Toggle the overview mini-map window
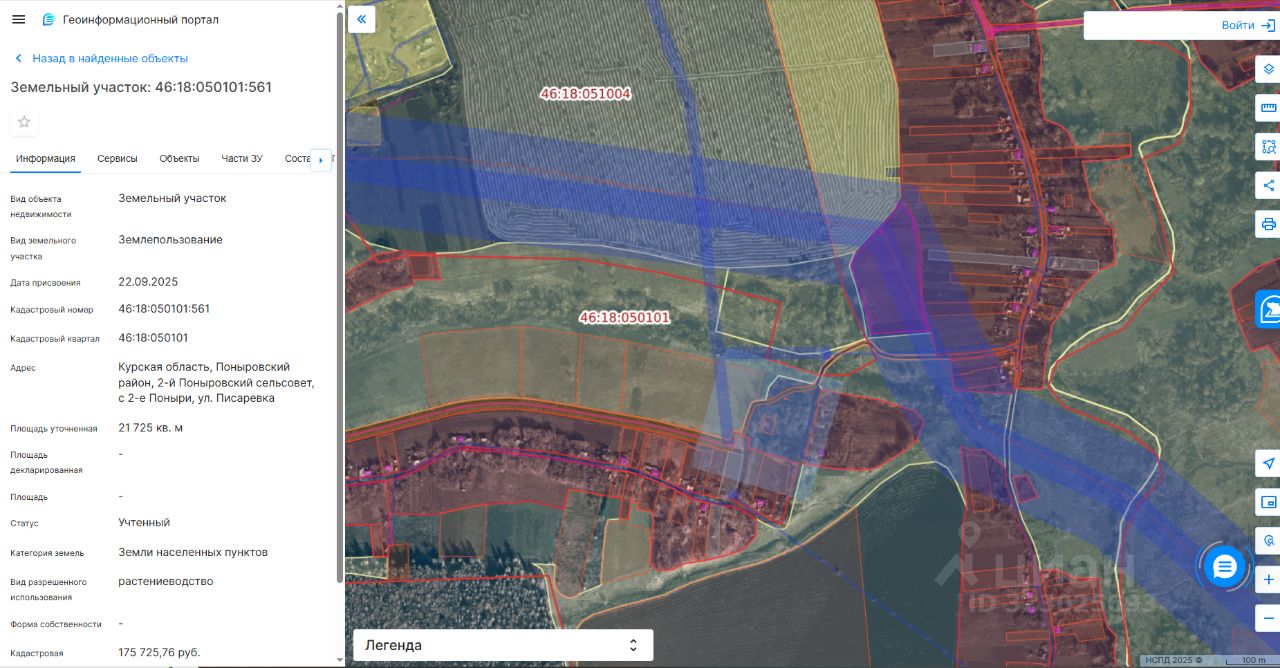The width and height of the screenshot is (1280, 668). pyautogui.click(x=1268, y=502)
